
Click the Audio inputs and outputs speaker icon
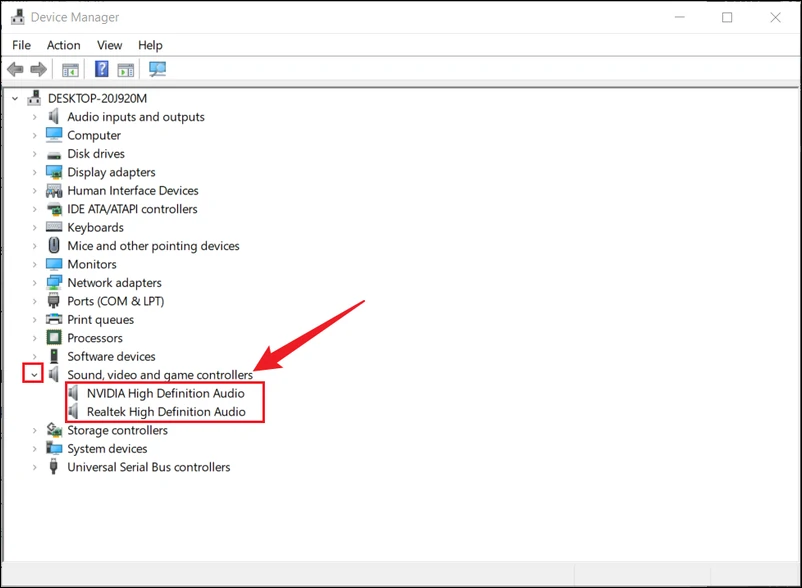point(54,117)
